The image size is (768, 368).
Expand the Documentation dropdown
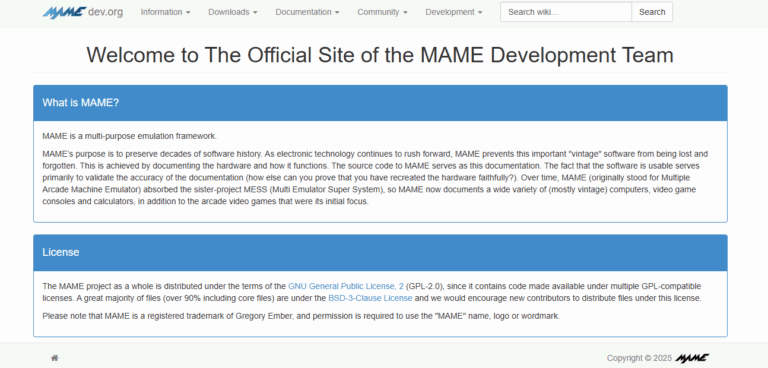pos(307,12)
